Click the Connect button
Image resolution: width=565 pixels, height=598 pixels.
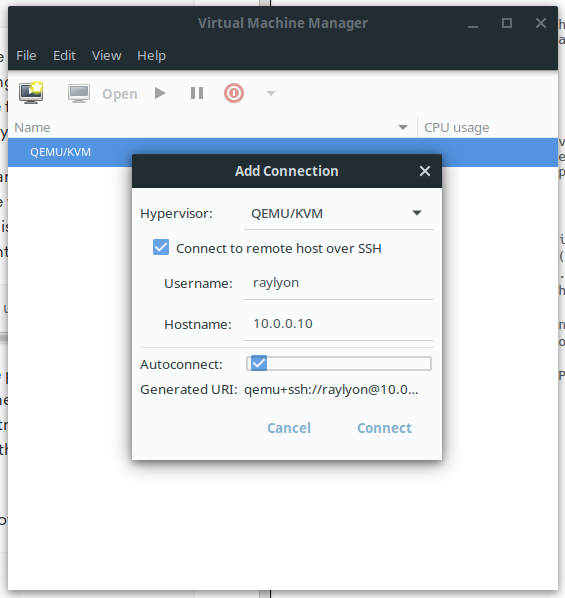tap(384, 428)
